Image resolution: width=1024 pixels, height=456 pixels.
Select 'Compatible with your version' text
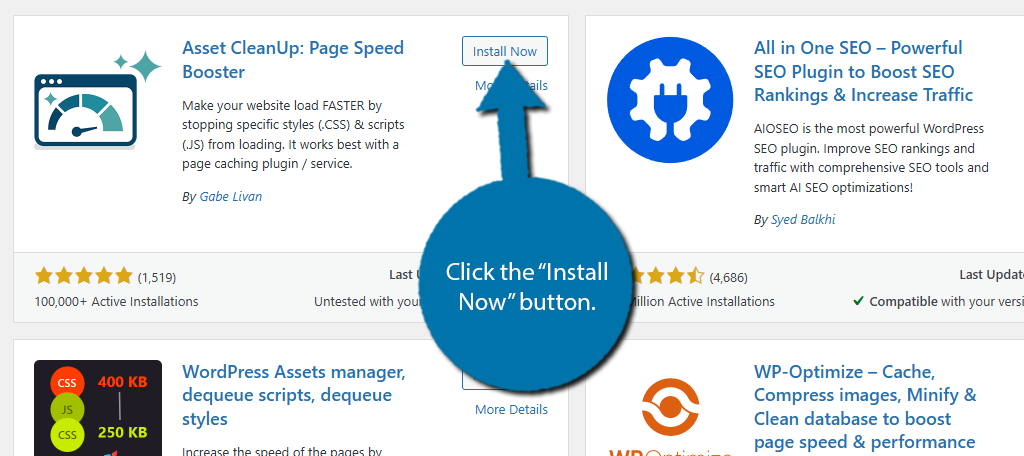pyautogui.click(x=944, y=302)
